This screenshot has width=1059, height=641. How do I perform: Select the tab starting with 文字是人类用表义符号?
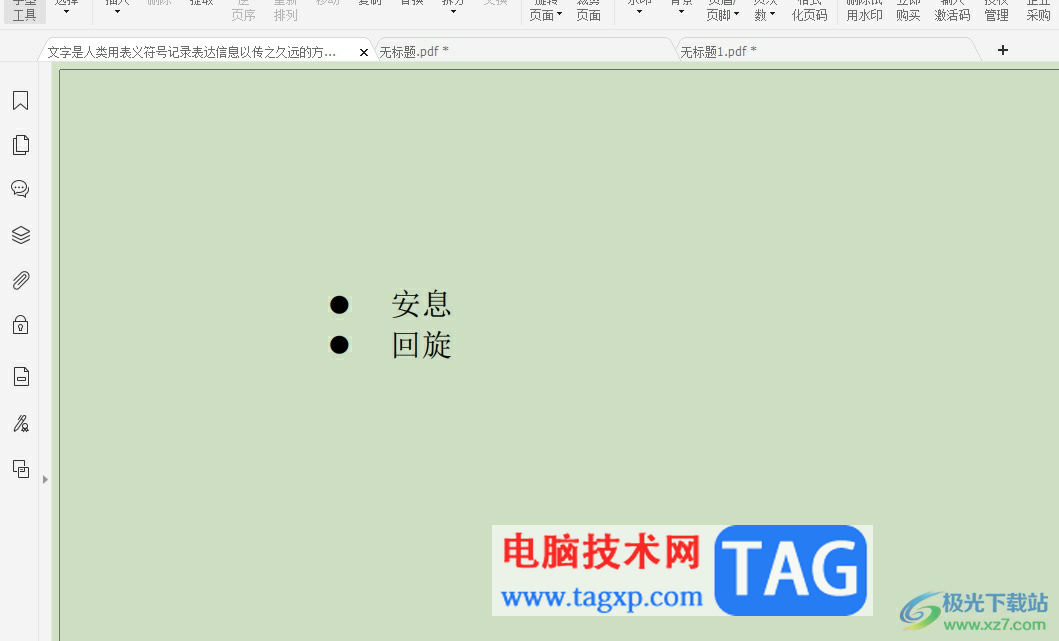(192, 52)
